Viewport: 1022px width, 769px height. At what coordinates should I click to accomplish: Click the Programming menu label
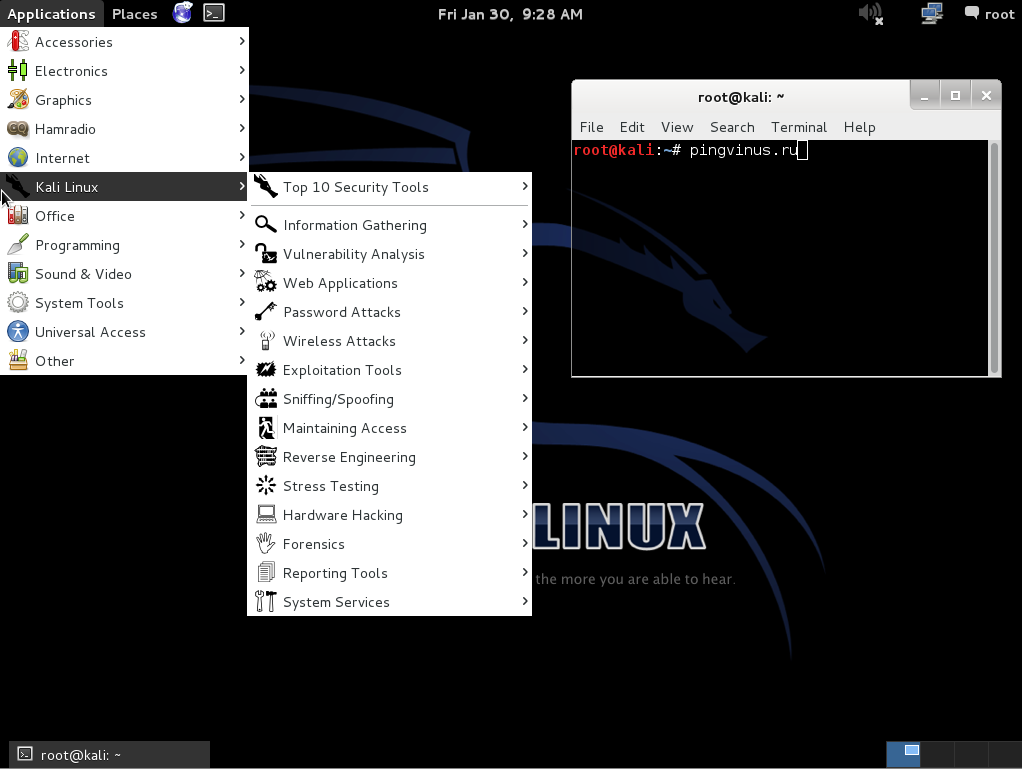pos(78,245)
